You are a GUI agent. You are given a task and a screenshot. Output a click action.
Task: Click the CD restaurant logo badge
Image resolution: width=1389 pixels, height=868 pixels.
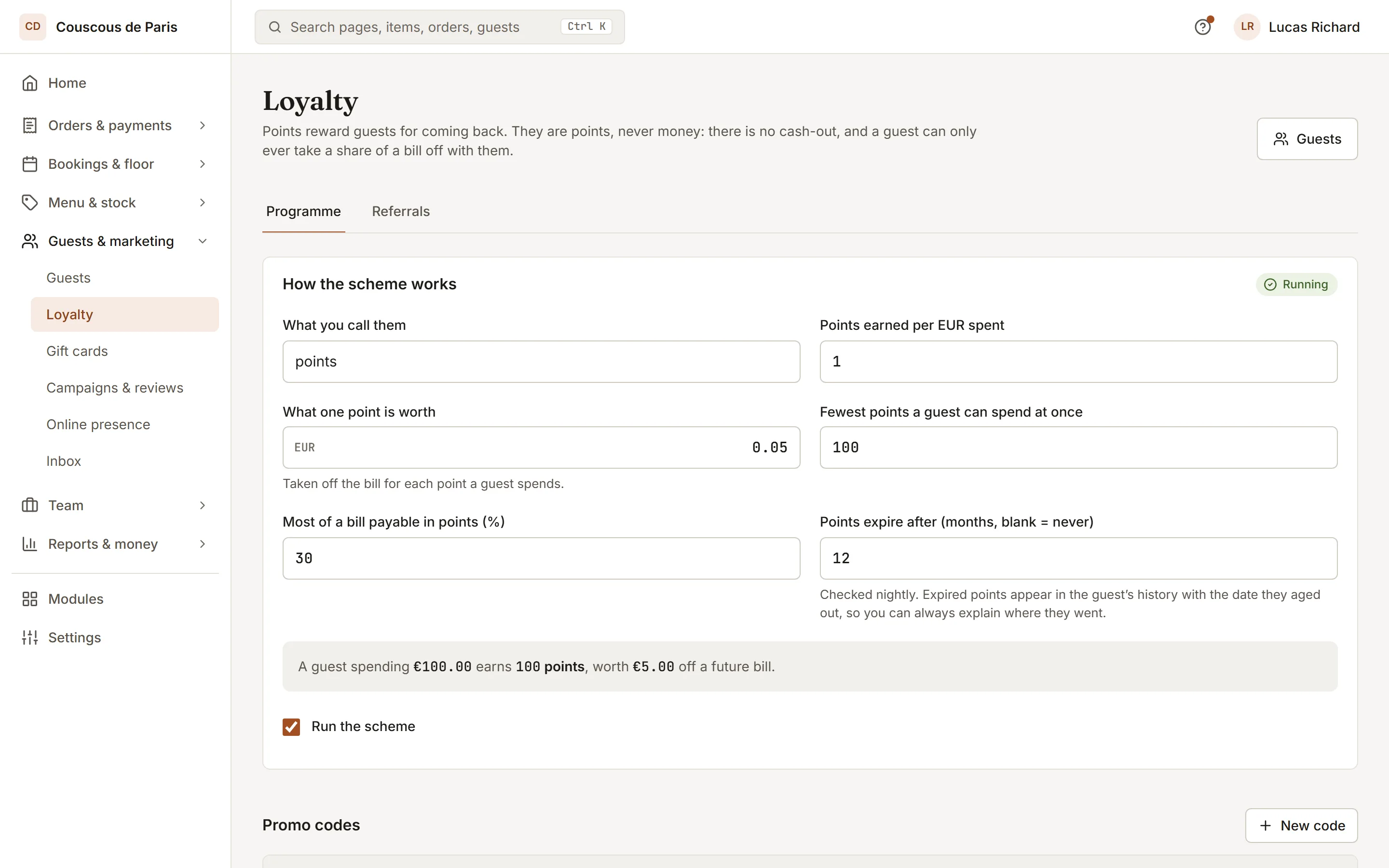pyautogui.click(x=33, y=27)
